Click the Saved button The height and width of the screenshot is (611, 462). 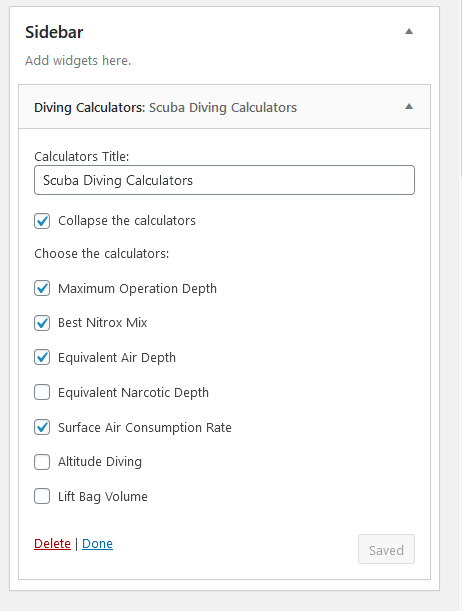[x=386, y=549]
